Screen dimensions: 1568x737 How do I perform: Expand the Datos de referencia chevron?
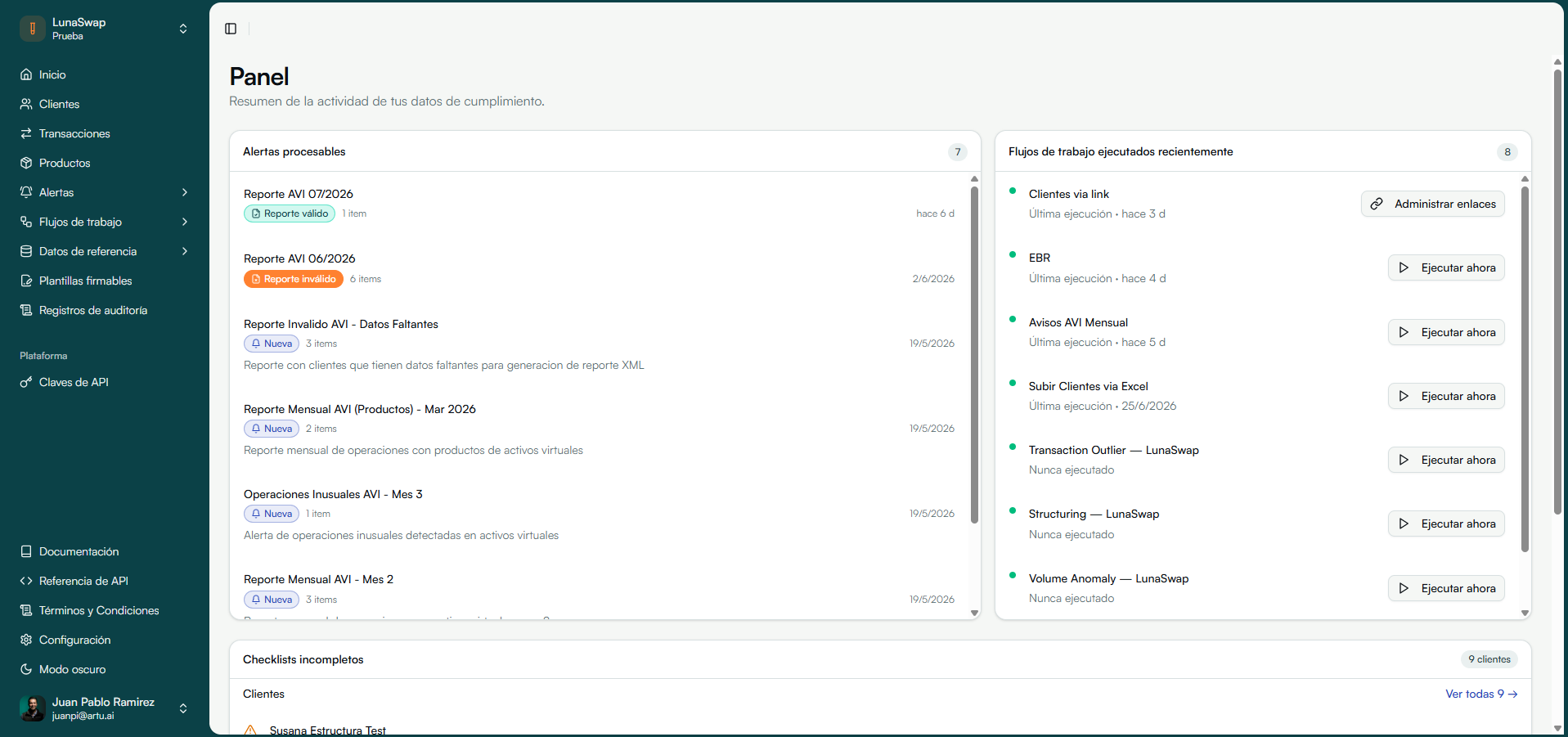pyautogui.click(x=185, y=251)
